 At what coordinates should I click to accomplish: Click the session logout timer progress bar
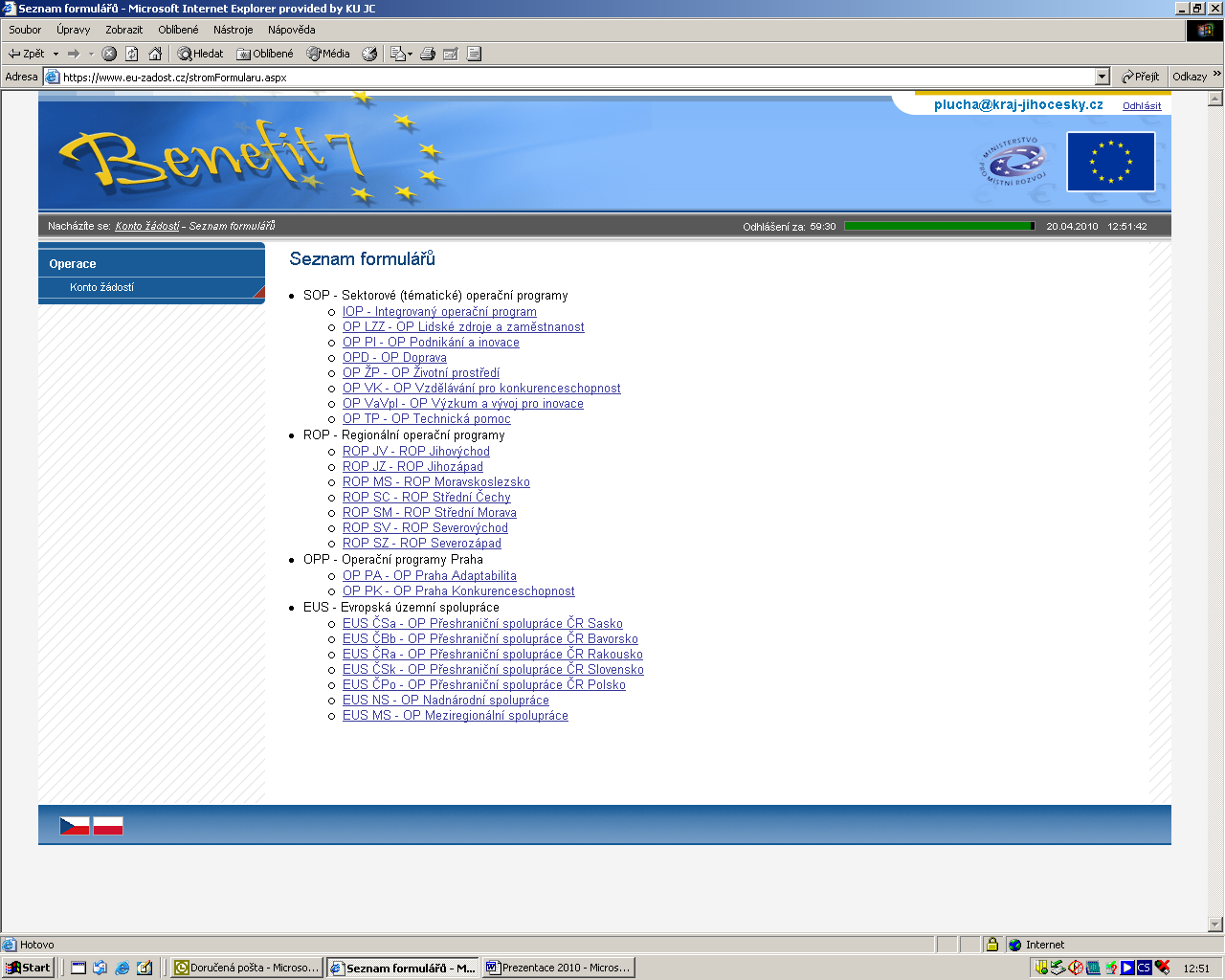pos(939,226)
